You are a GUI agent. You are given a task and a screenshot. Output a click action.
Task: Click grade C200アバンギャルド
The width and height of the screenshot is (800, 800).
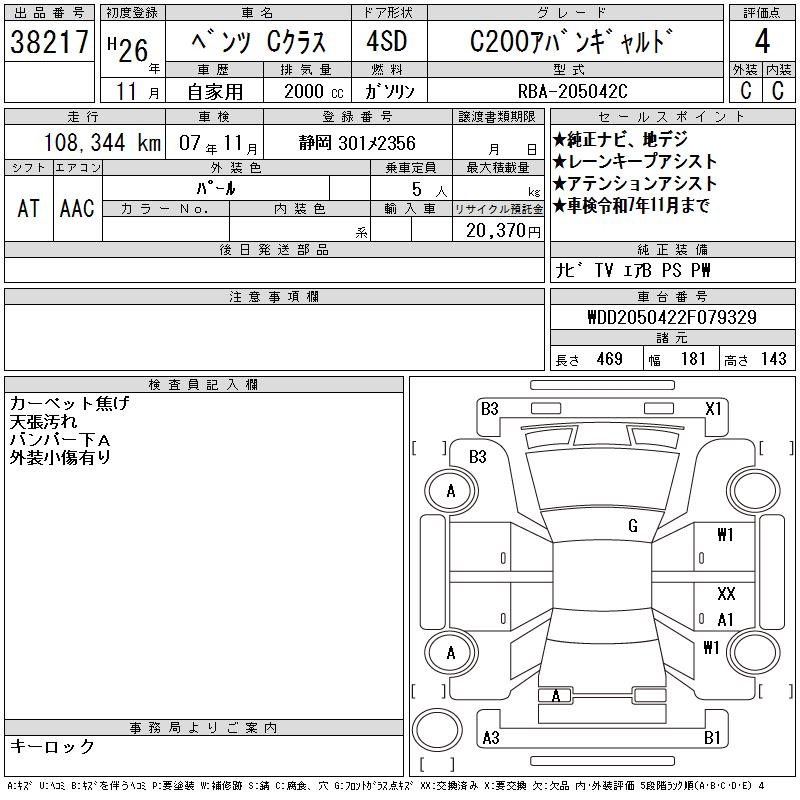pyautogui.click(x=571, y=41)
